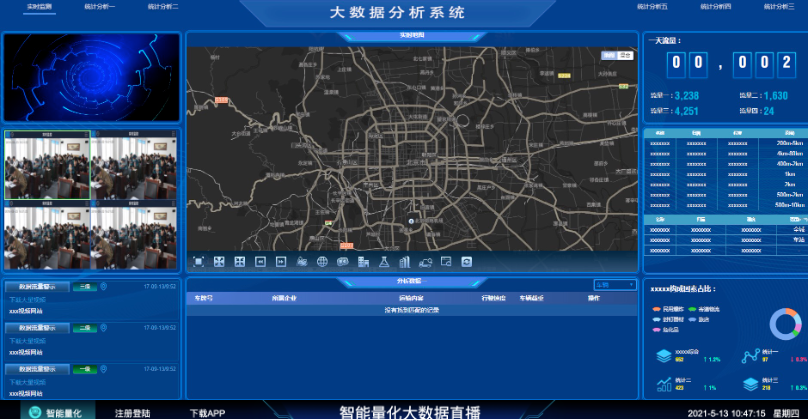Click the rounded card icon beside the globe
The height and width of the screenshot is (419, 808).
(343, 262)
